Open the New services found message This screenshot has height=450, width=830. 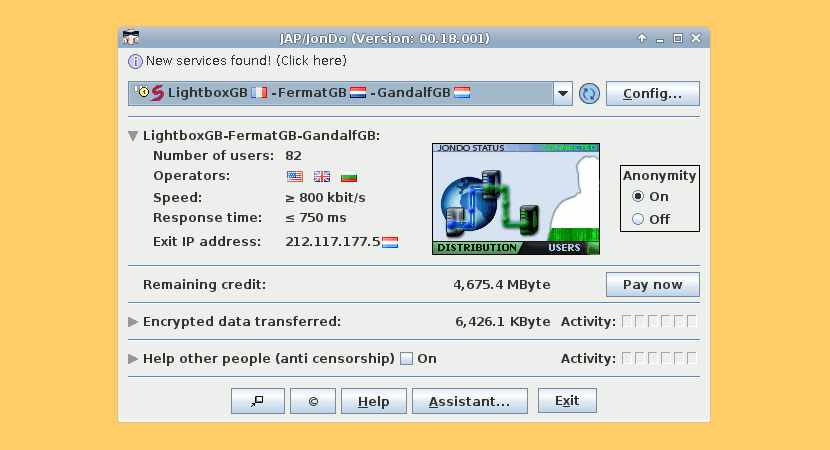click(x=246, y=61)
